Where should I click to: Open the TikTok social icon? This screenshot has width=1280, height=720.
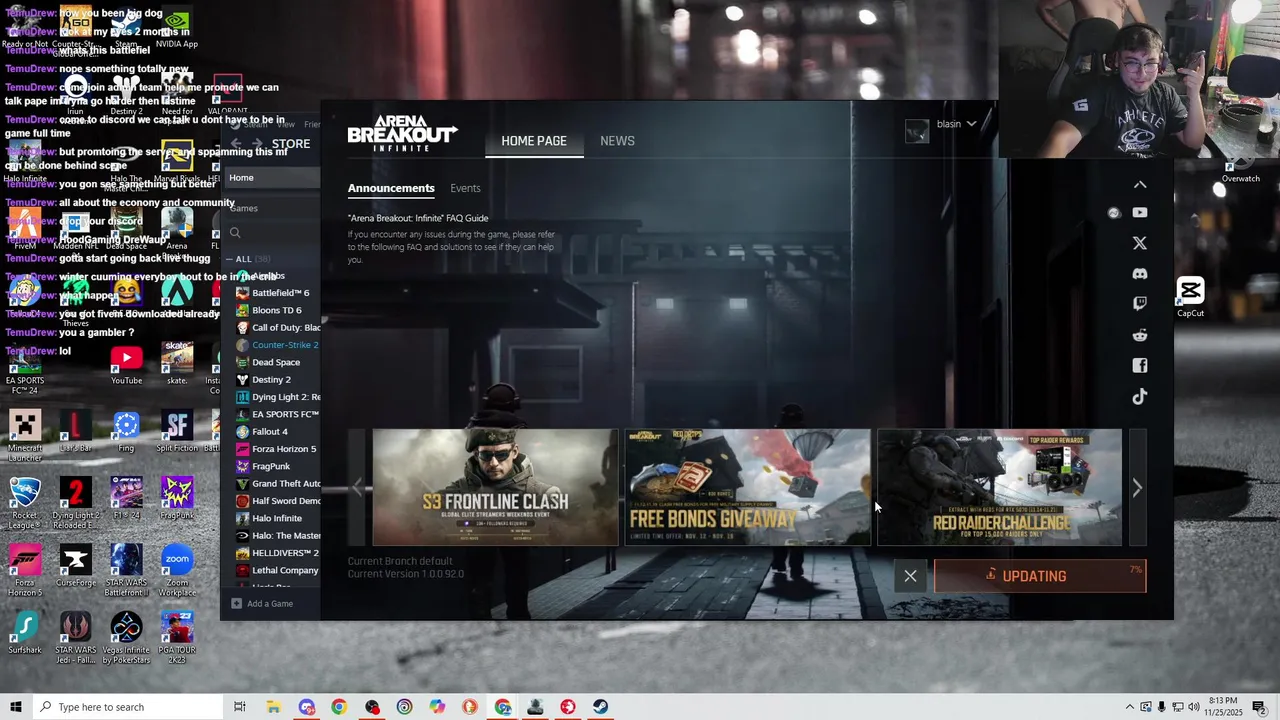point(1140,397)
